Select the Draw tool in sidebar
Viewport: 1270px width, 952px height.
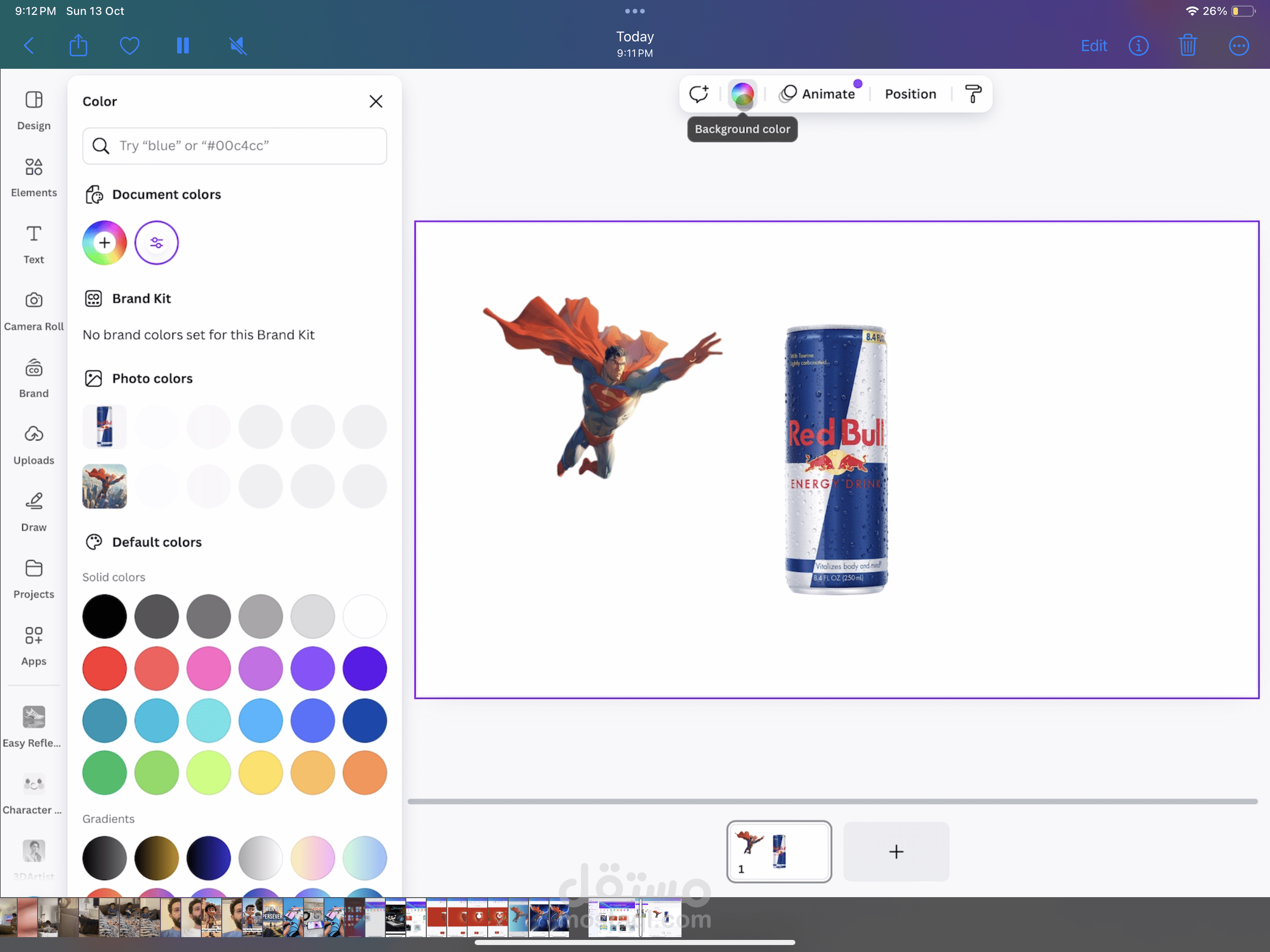(x=34, y=512)
